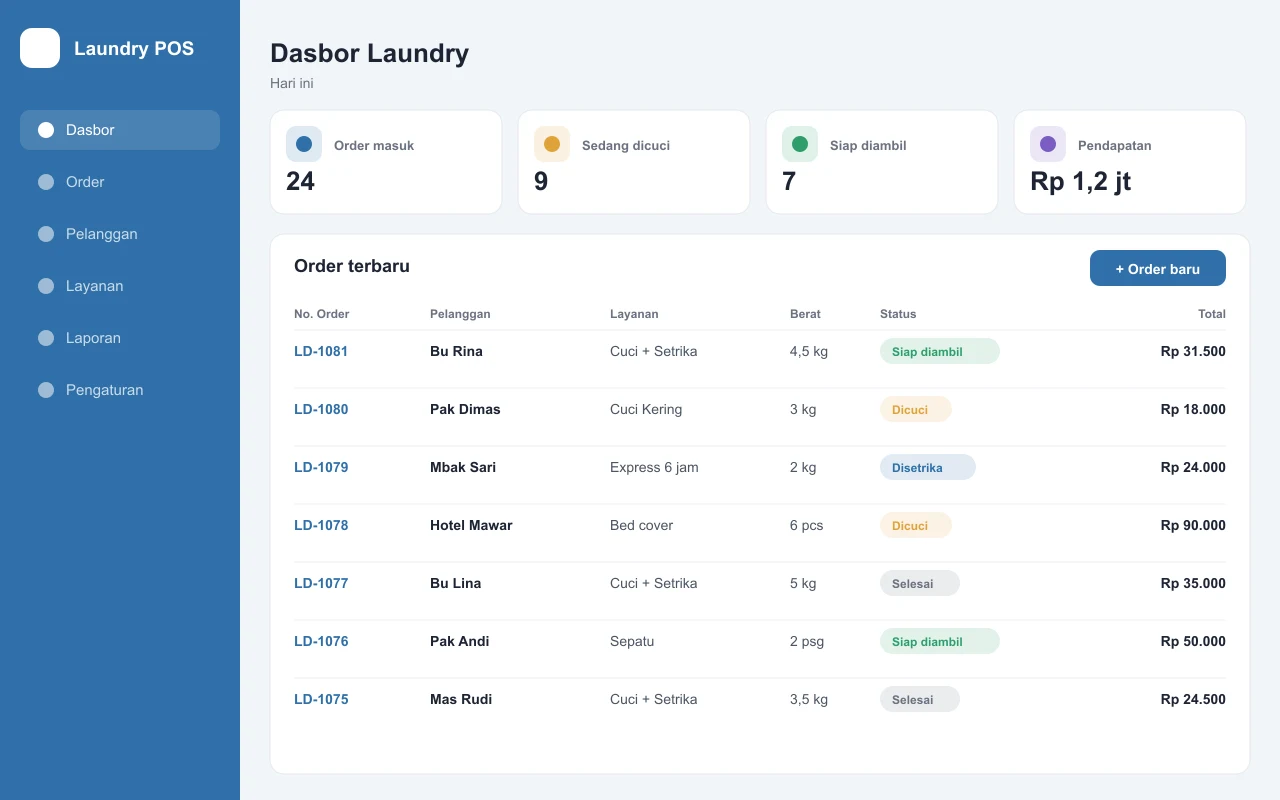The width and height of the screenshot is (1280, 800).
Task: Click the Dicuci badge in Hotel Mawar row
Action: [916, 525]
